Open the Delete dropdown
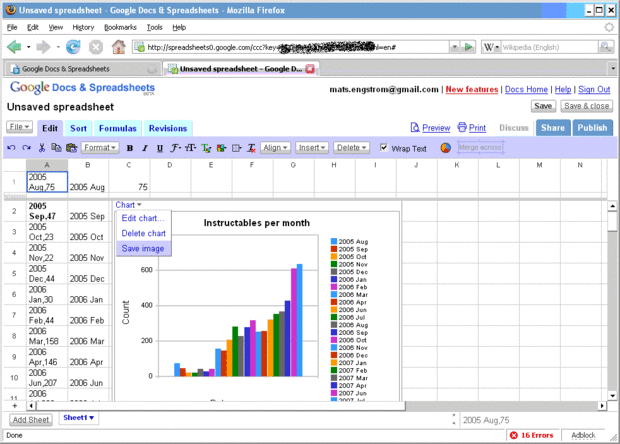The image size is (620, 444). (x=351, y=147)
